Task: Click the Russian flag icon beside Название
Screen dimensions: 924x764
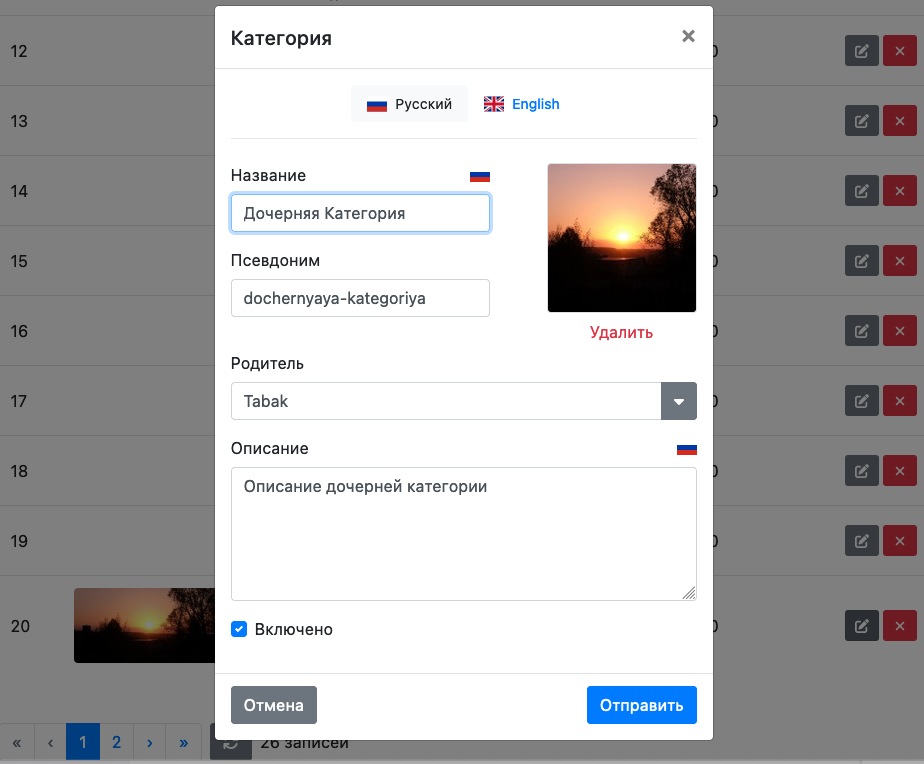Action: point(480,176)
